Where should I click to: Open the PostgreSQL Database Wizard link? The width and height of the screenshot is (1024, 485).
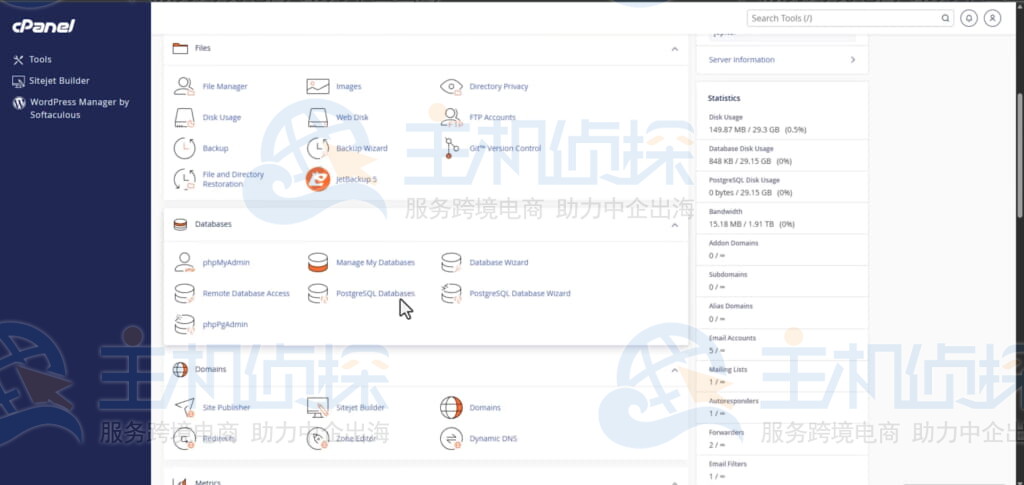click(520, 294)
